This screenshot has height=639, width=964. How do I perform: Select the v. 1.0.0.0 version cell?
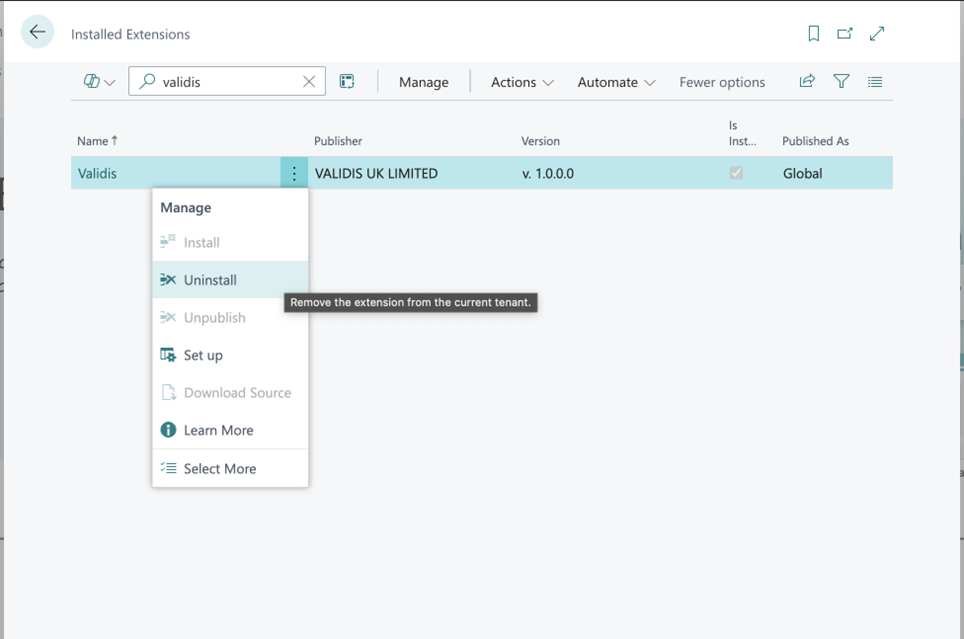coord(548,173)
